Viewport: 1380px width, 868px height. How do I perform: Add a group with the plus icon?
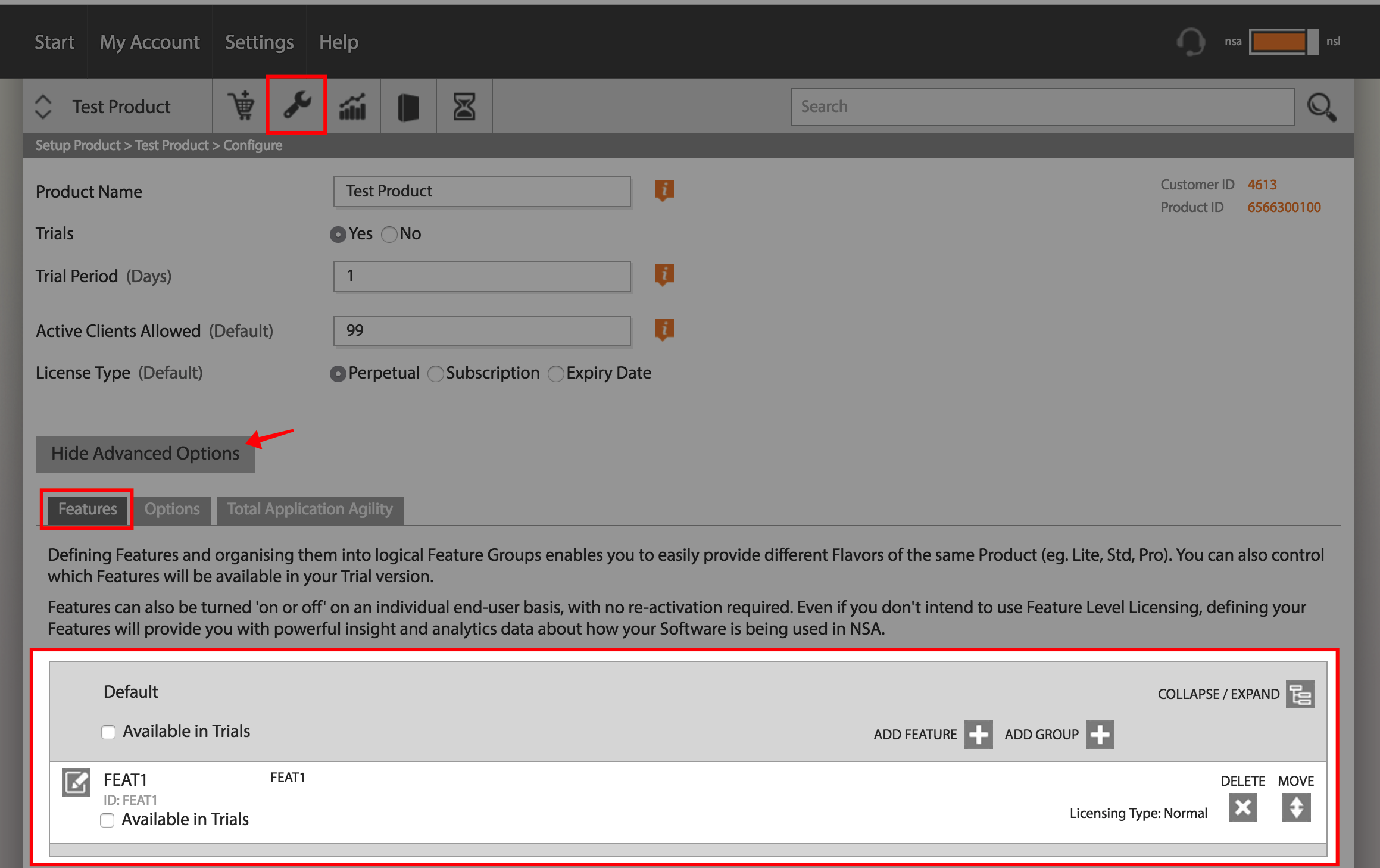[x=1100, y=735]
